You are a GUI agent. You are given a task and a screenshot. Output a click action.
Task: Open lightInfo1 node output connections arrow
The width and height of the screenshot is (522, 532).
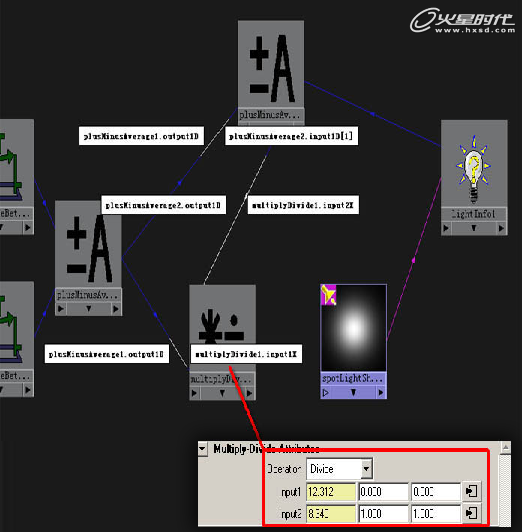[501, 228]
